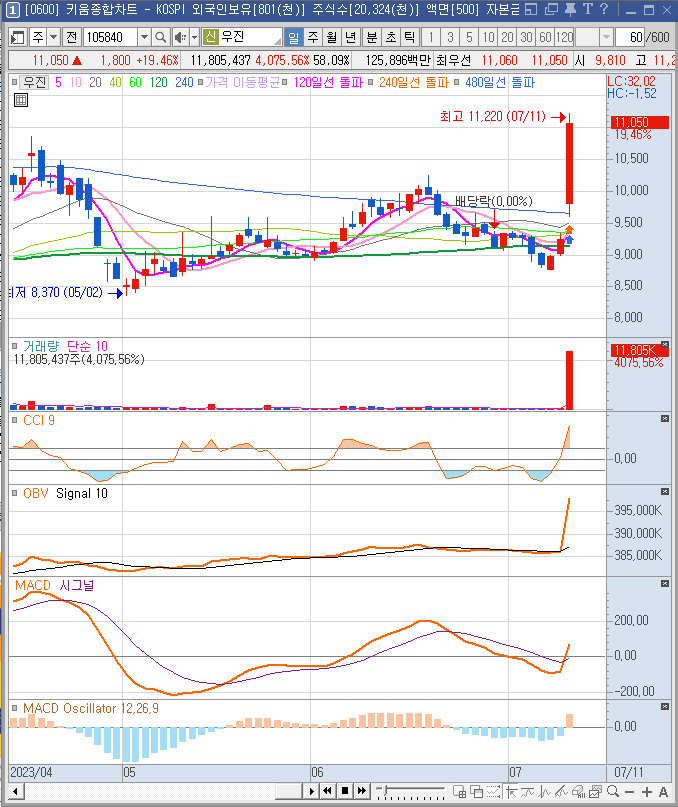
Task: Click the 105840 stock code input field
Action: [110, 37]
